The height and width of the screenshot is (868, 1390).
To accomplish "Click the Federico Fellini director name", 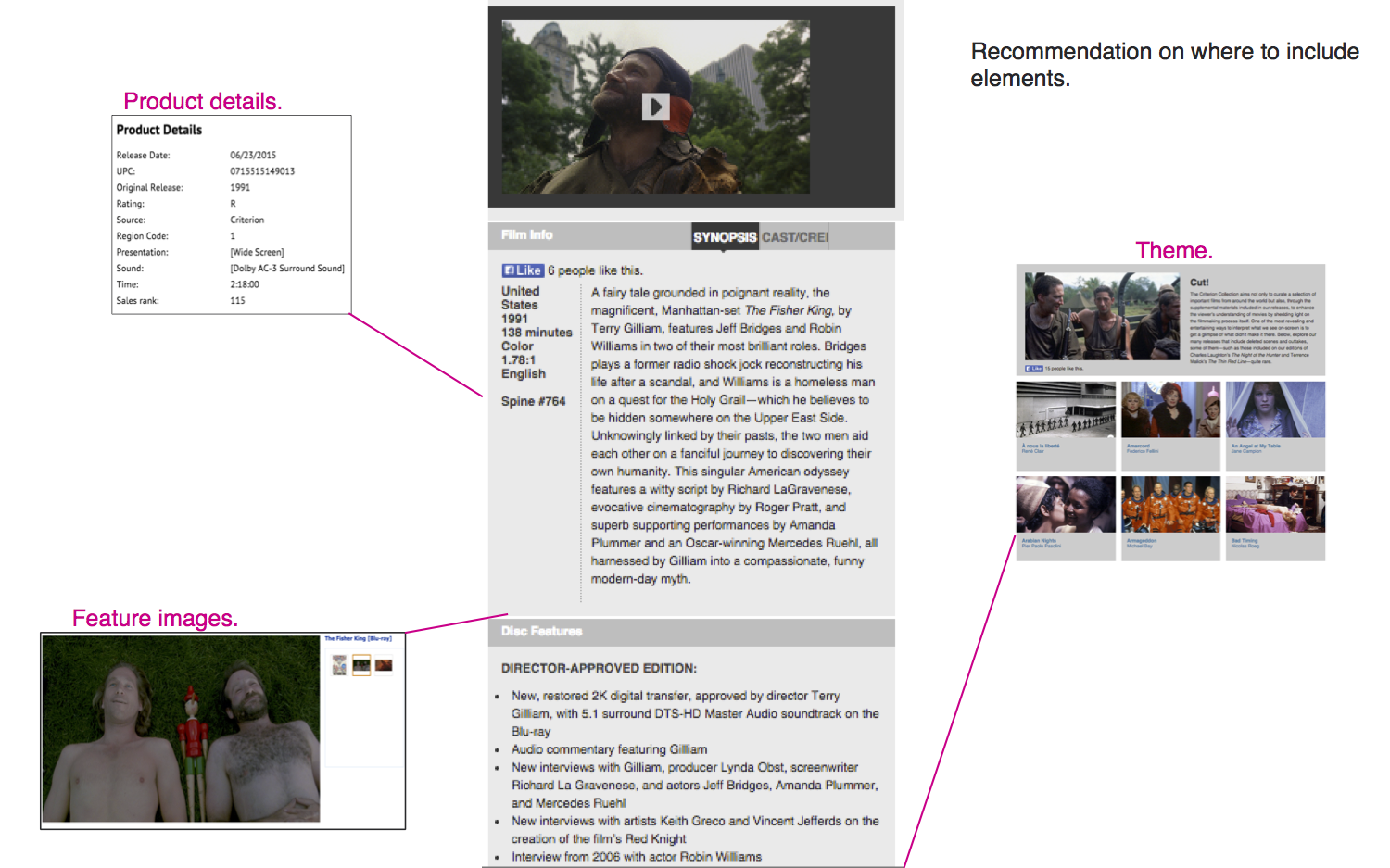I will [x=1142, y=451].
